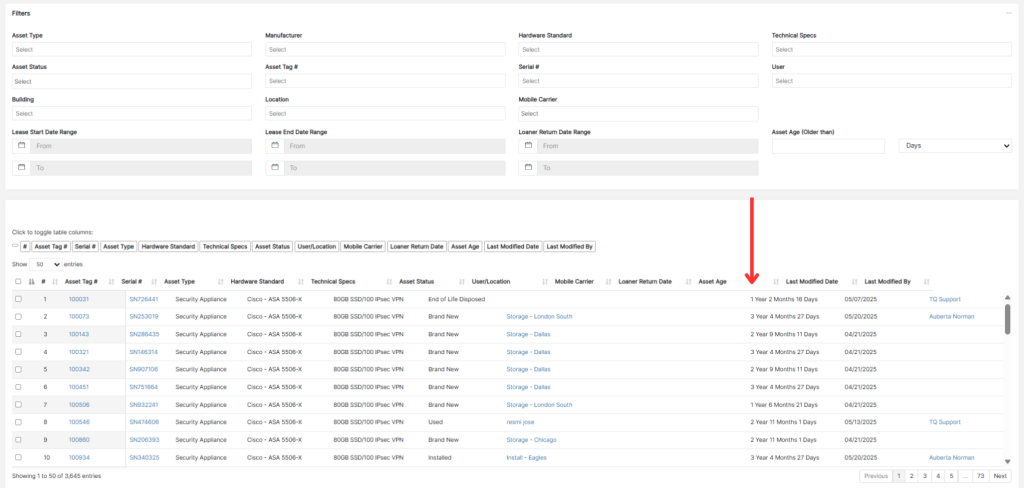Open the Mobile Carrier filter select
The image size is (1024, 488).
[638, 113]
